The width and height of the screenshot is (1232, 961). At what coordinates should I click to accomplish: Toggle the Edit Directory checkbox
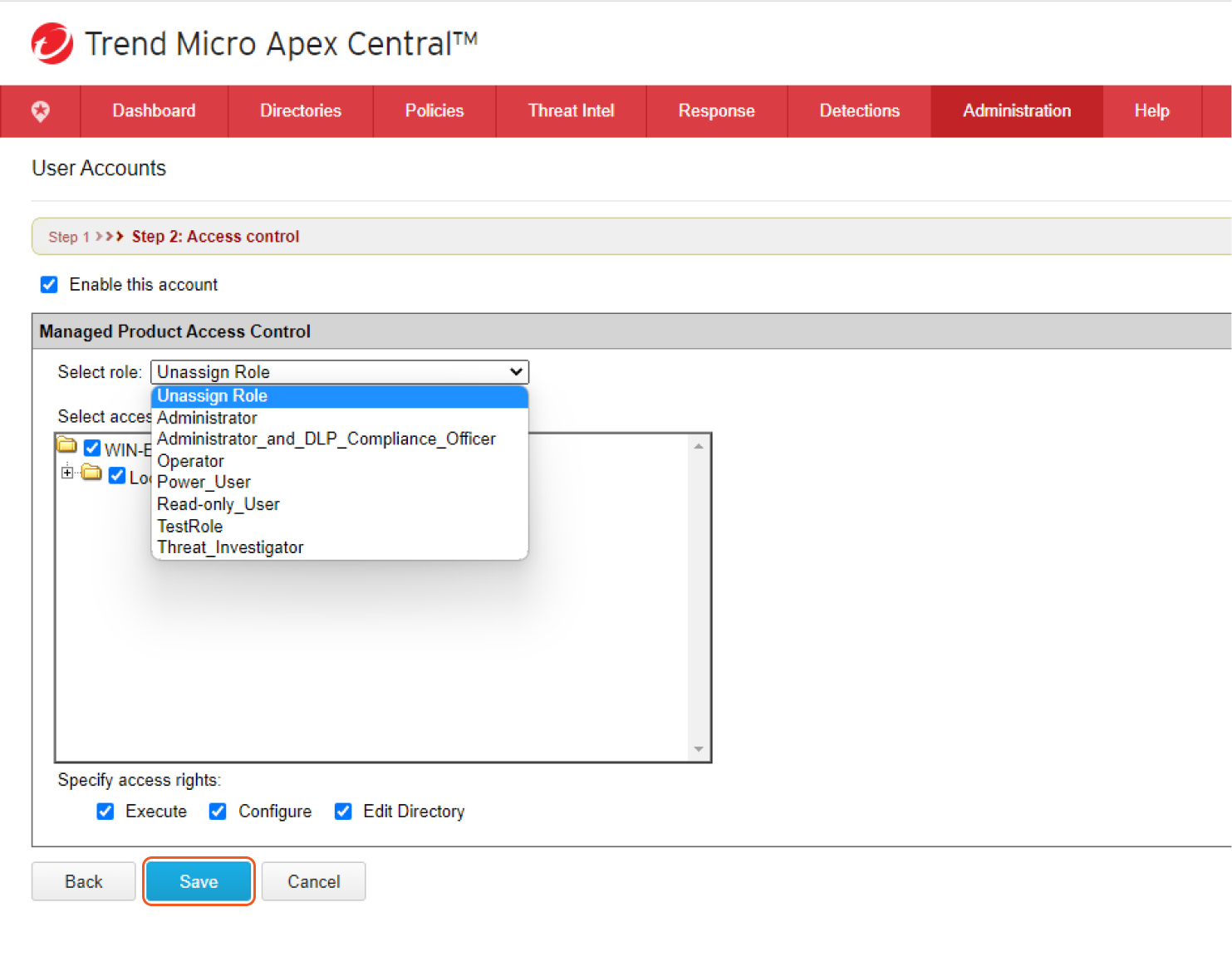coord(343,811)
